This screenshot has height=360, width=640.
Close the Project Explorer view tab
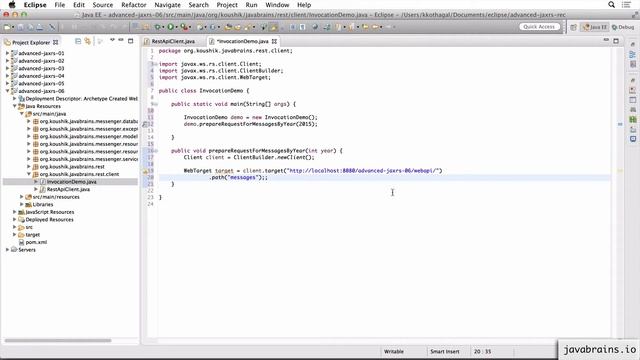[x=56, y=42]
